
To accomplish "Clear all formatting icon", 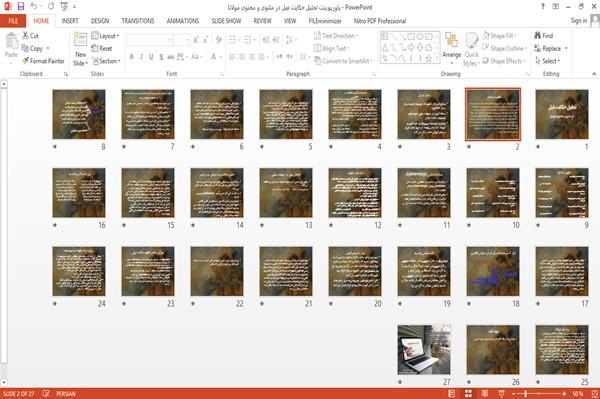I will (218, 40).
